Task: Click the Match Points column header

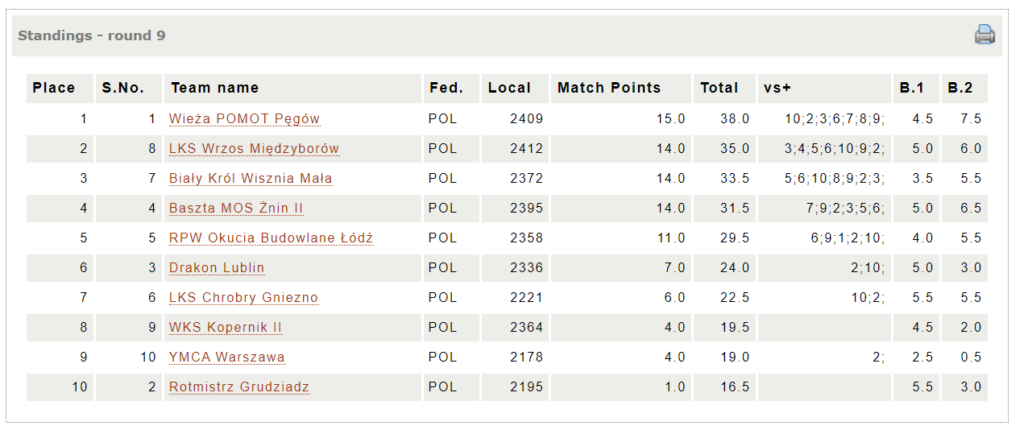Action: pos(609,88)
